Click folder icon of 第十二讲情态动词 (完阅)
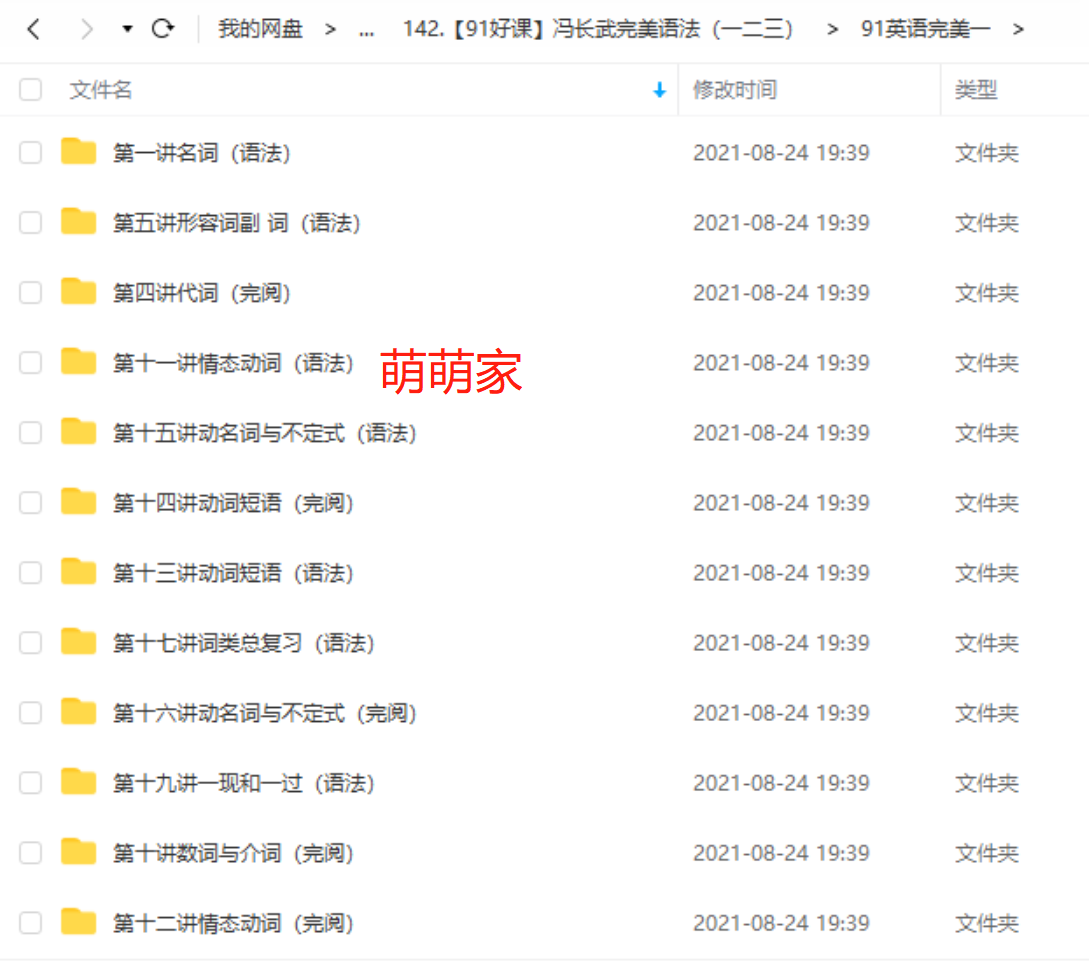The image size is (1089, 979). pos(78,921)
